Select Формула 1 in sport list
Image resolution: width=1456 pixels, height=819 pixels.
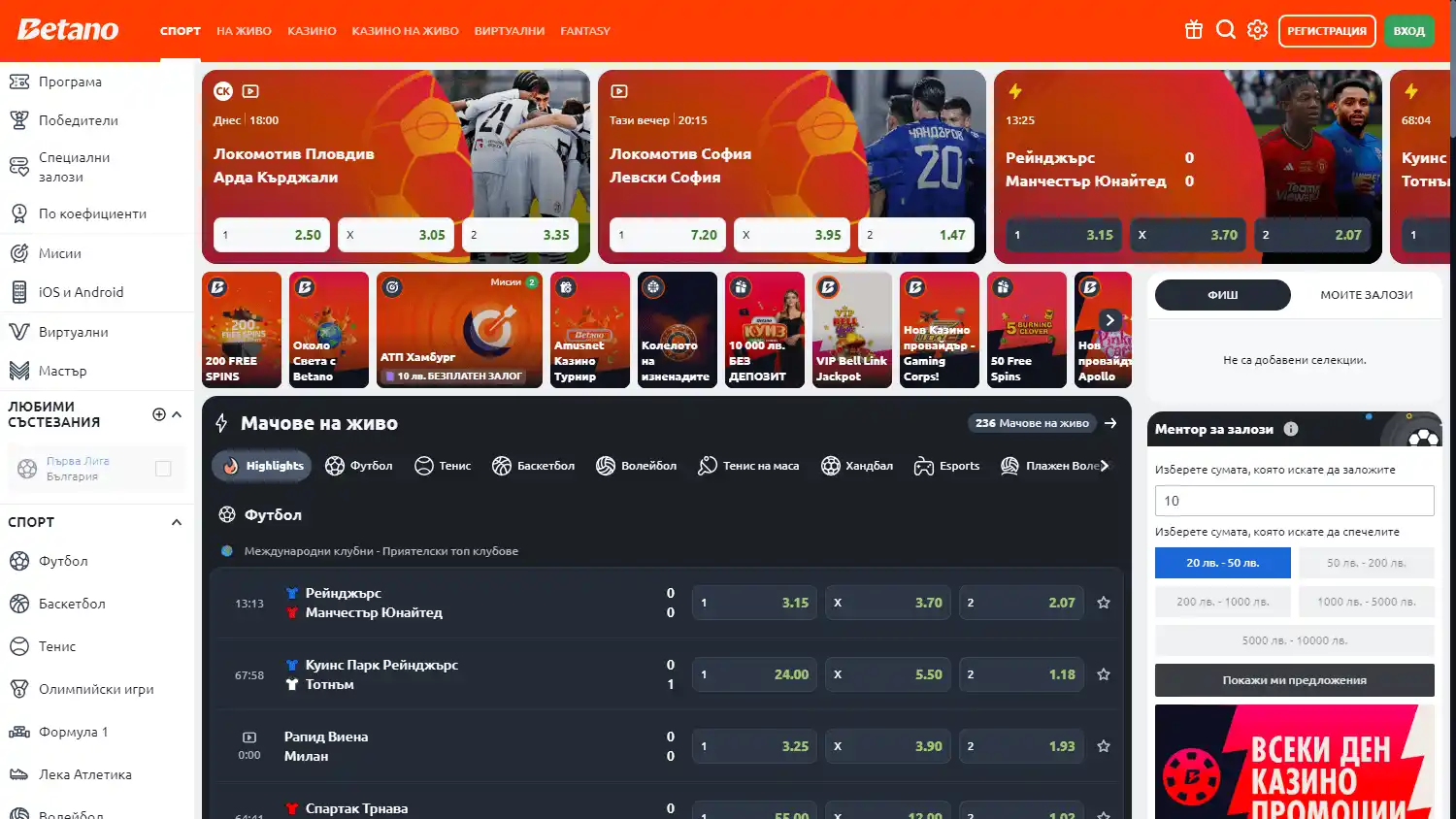tap(97, 732)
